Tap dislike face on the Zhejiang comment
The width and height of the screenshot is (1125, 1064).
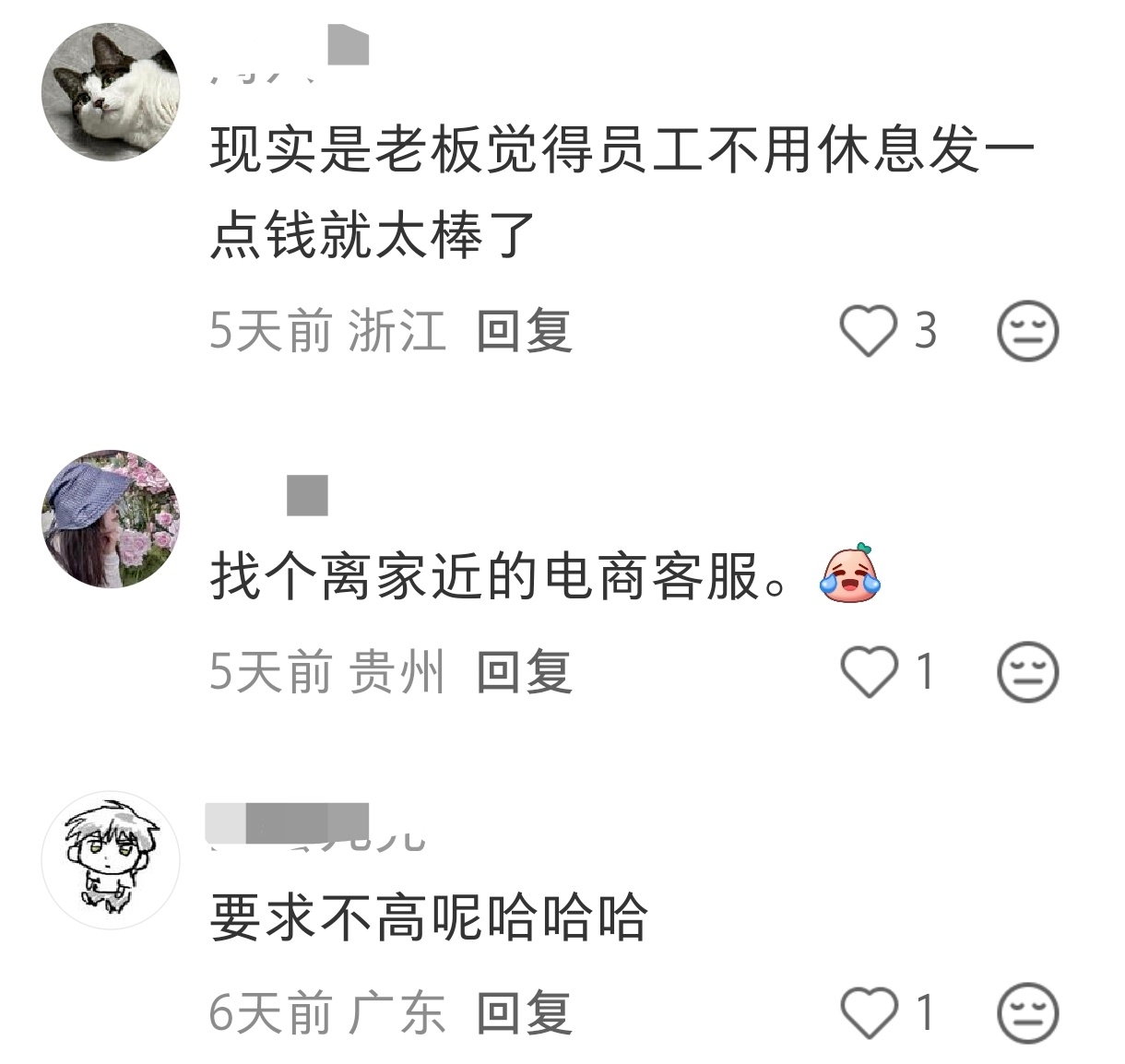tap(1028, 330)
